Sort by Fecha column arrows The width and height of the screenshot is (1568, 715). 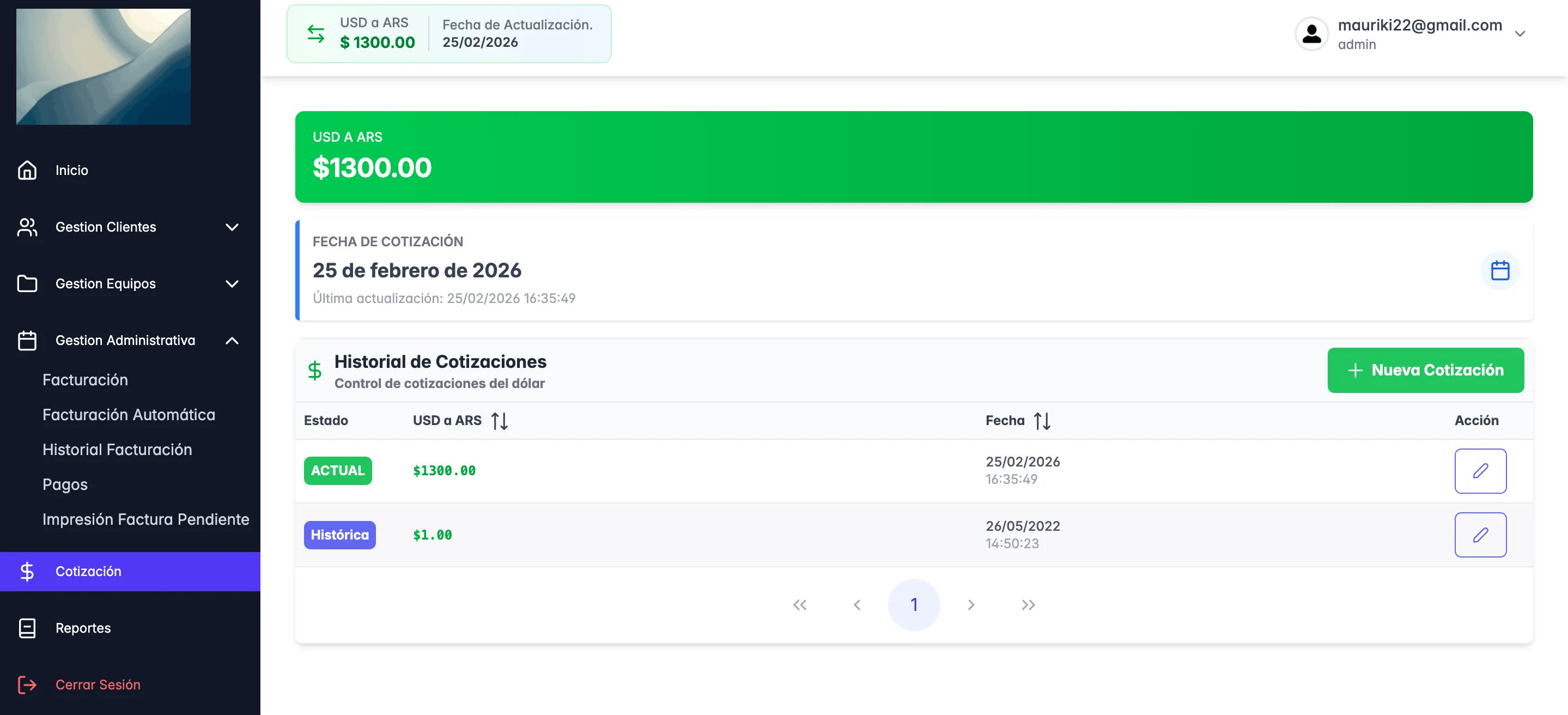(1042, 421)
